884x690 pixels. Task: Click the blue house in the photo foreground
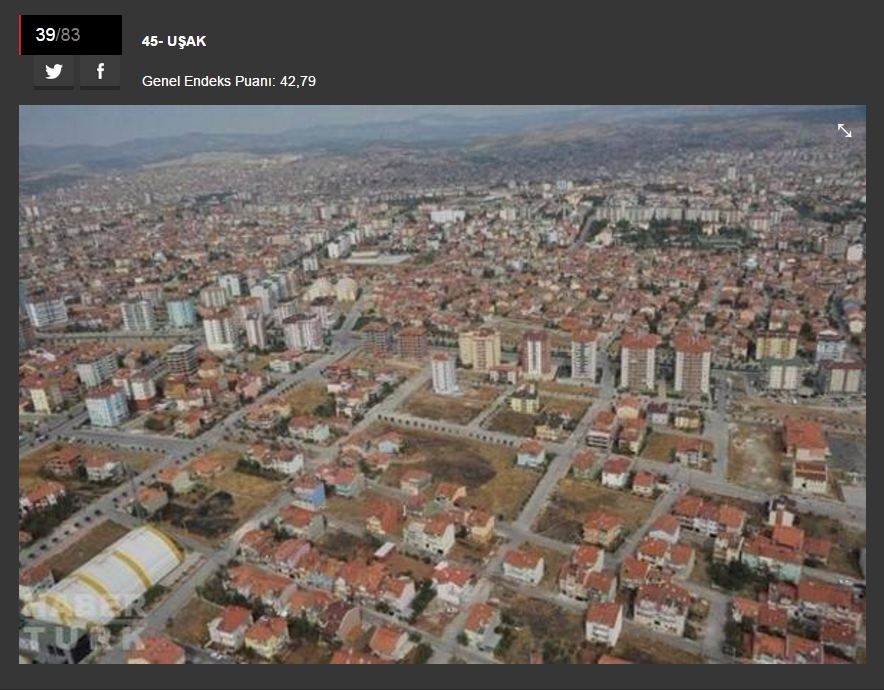[x=309, y=492]
